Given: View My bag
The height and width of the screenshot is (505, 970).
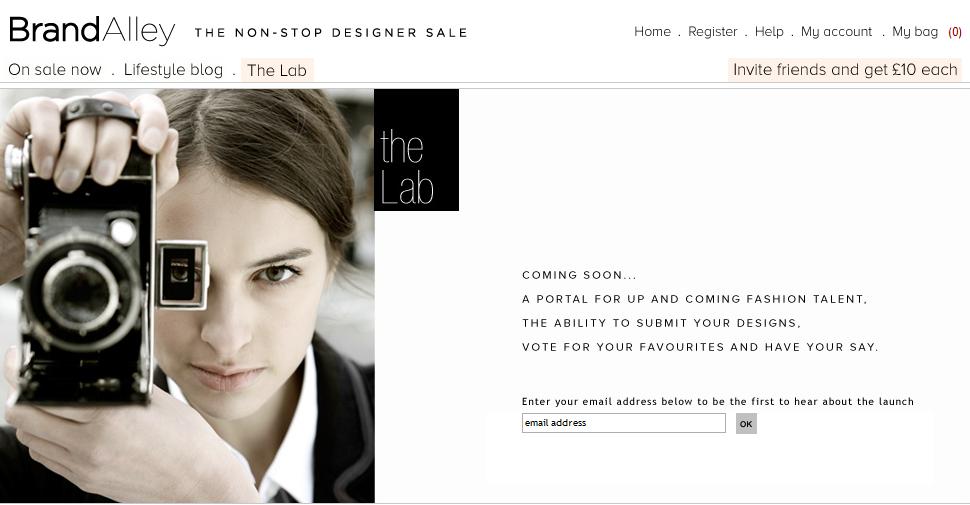Looking at the screenshot, I should pos(915,32).
